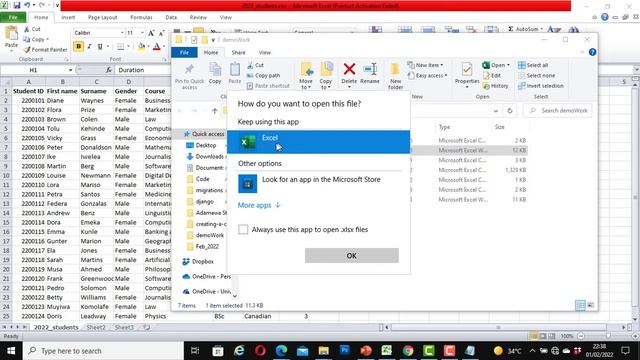Switch to the details view toggle
Viewport: 640px width, 360px height.
click(580, 305)
